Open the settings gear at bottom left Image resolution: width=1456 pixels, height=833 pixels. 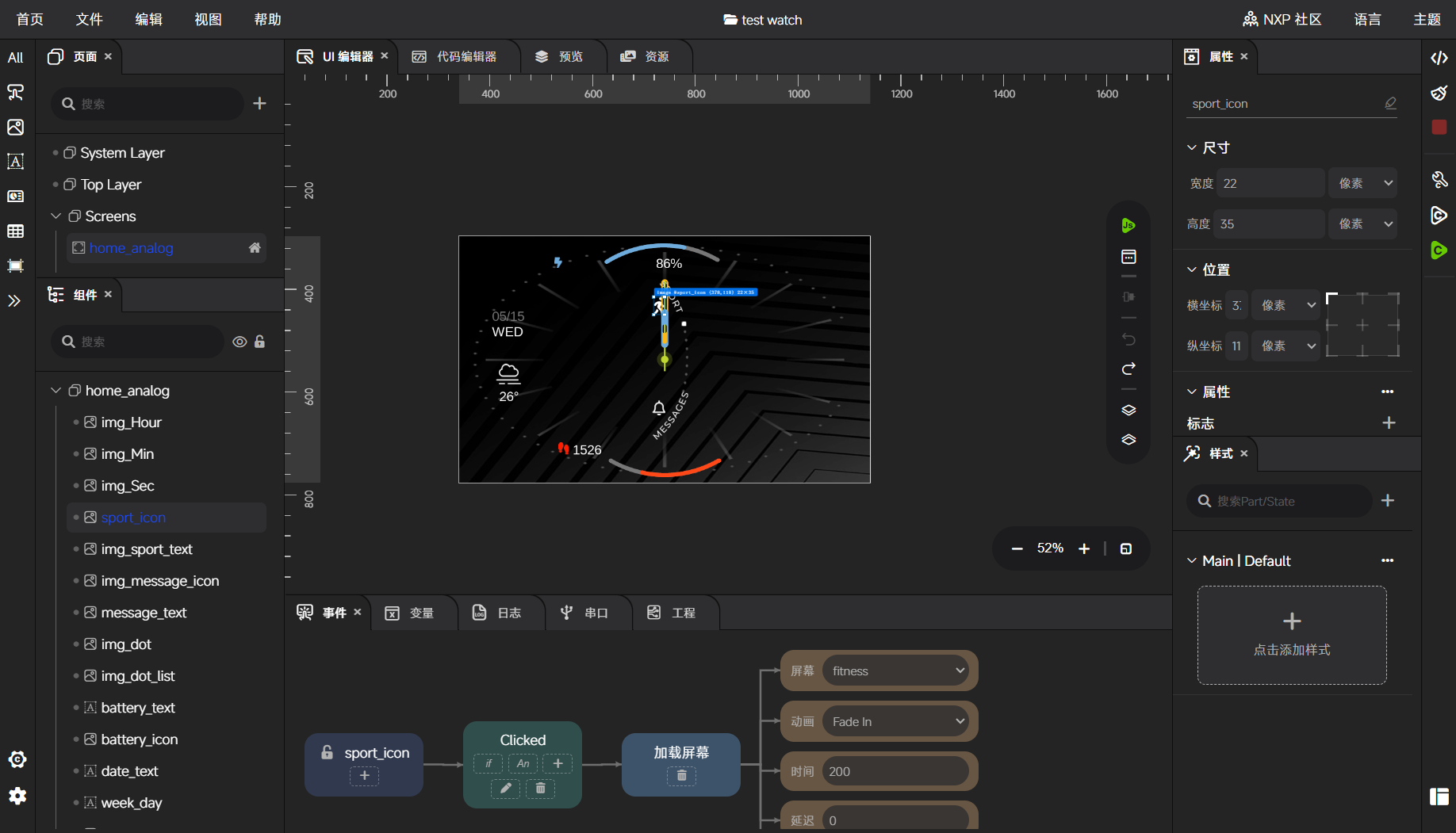pos(17,796)
